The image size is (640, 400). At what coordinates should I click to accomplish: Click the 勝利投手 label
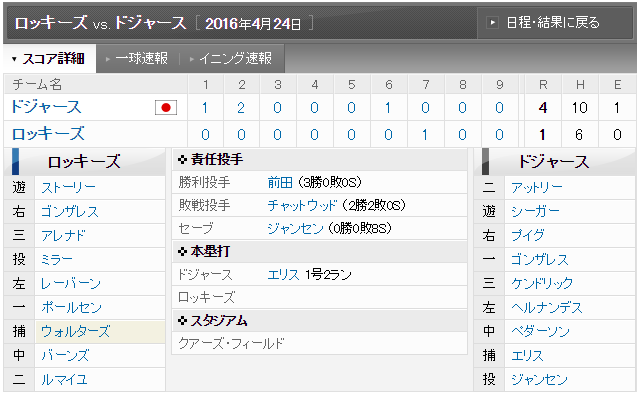[204, 182]
